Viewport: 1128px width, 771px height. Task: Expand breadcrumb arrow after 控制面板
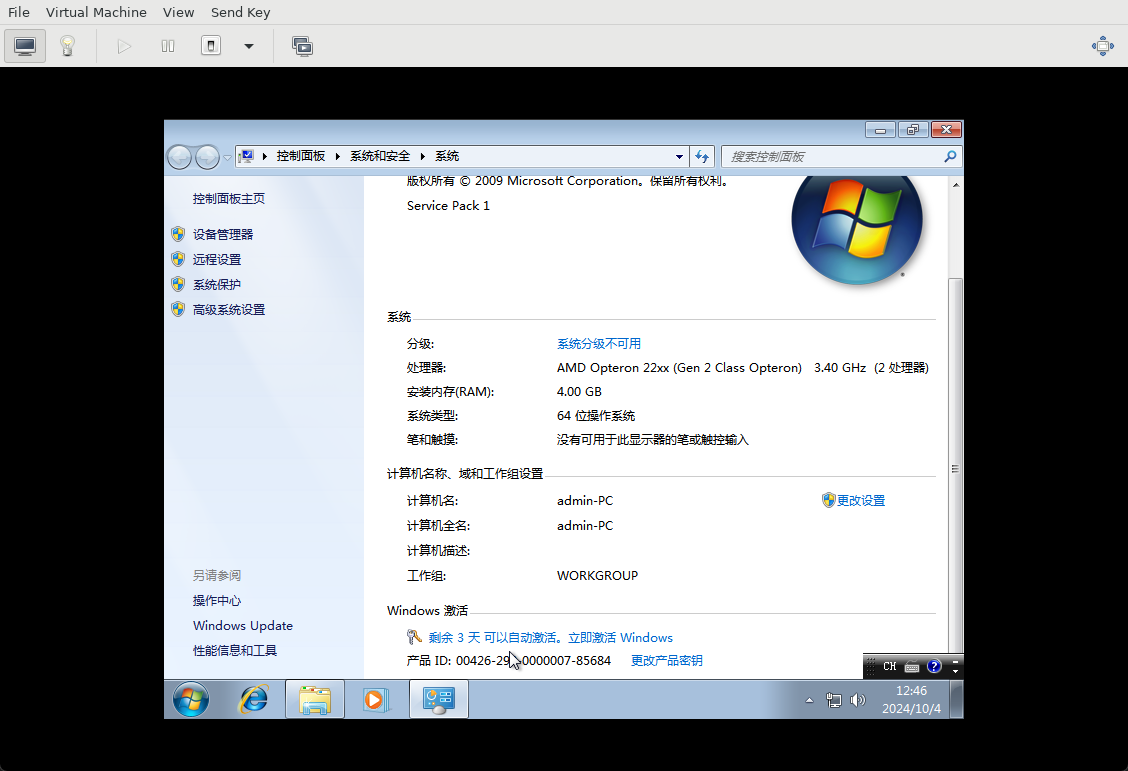(x=337, y=156)
